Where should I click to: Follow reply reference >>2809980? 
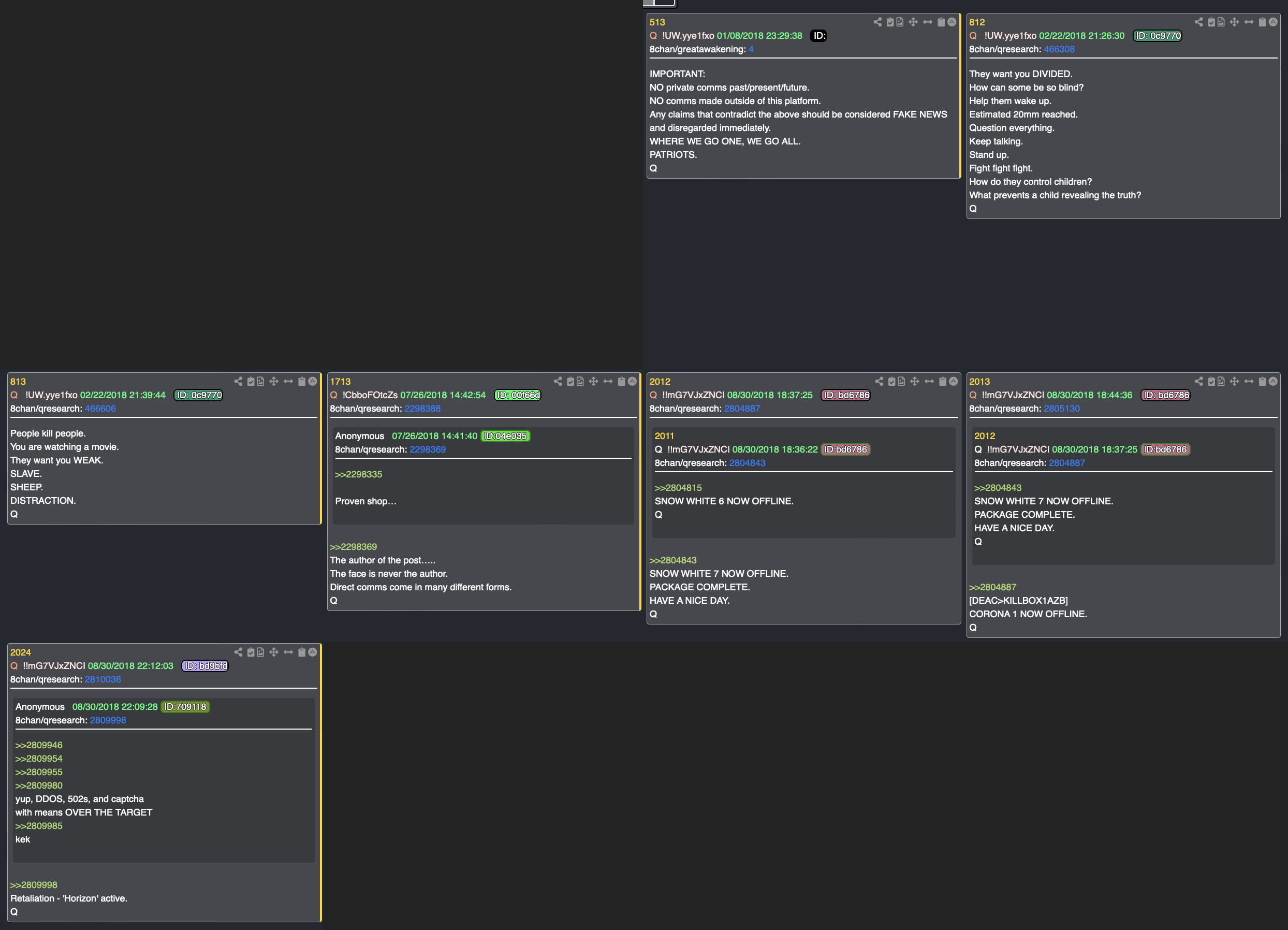pyautogui.click(x=39, y=786)
